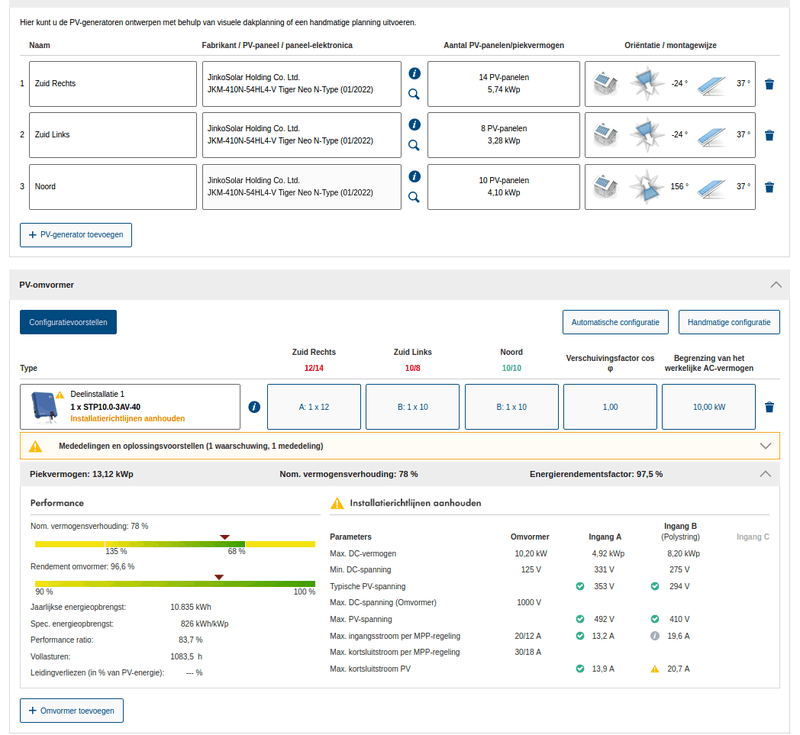Click info icon for Noord panel row
The width and height of the screenshot is (800, 735).
414,176
